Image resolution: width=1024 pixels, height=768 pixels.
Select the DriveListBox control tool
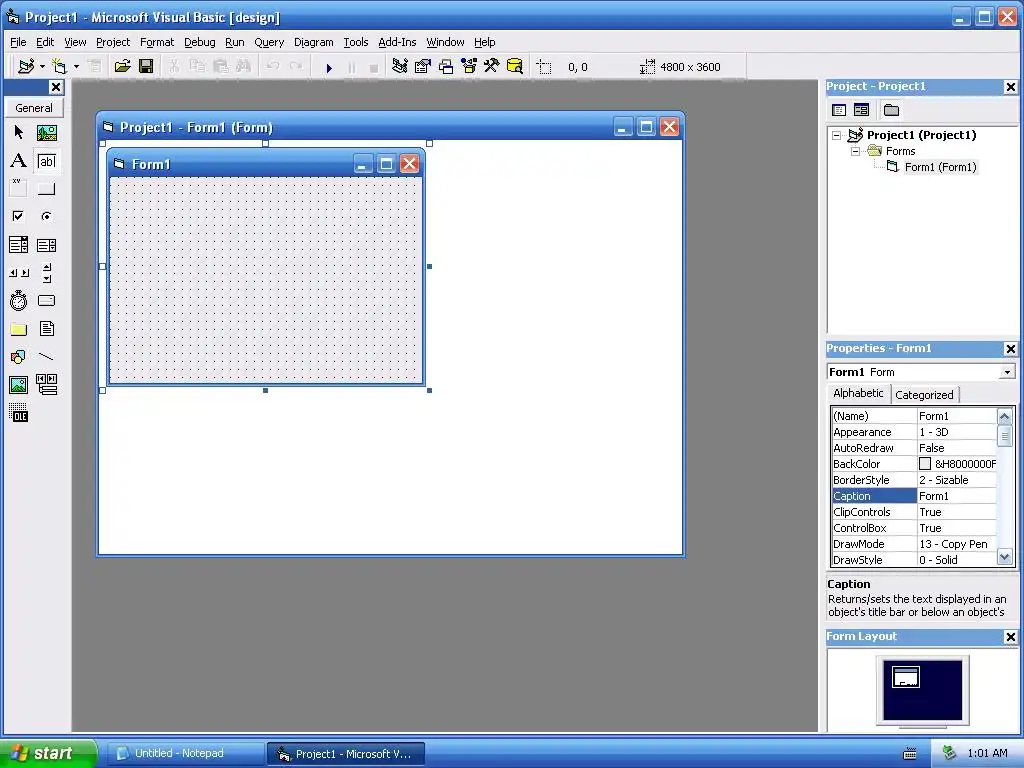(x=46, y=301)
